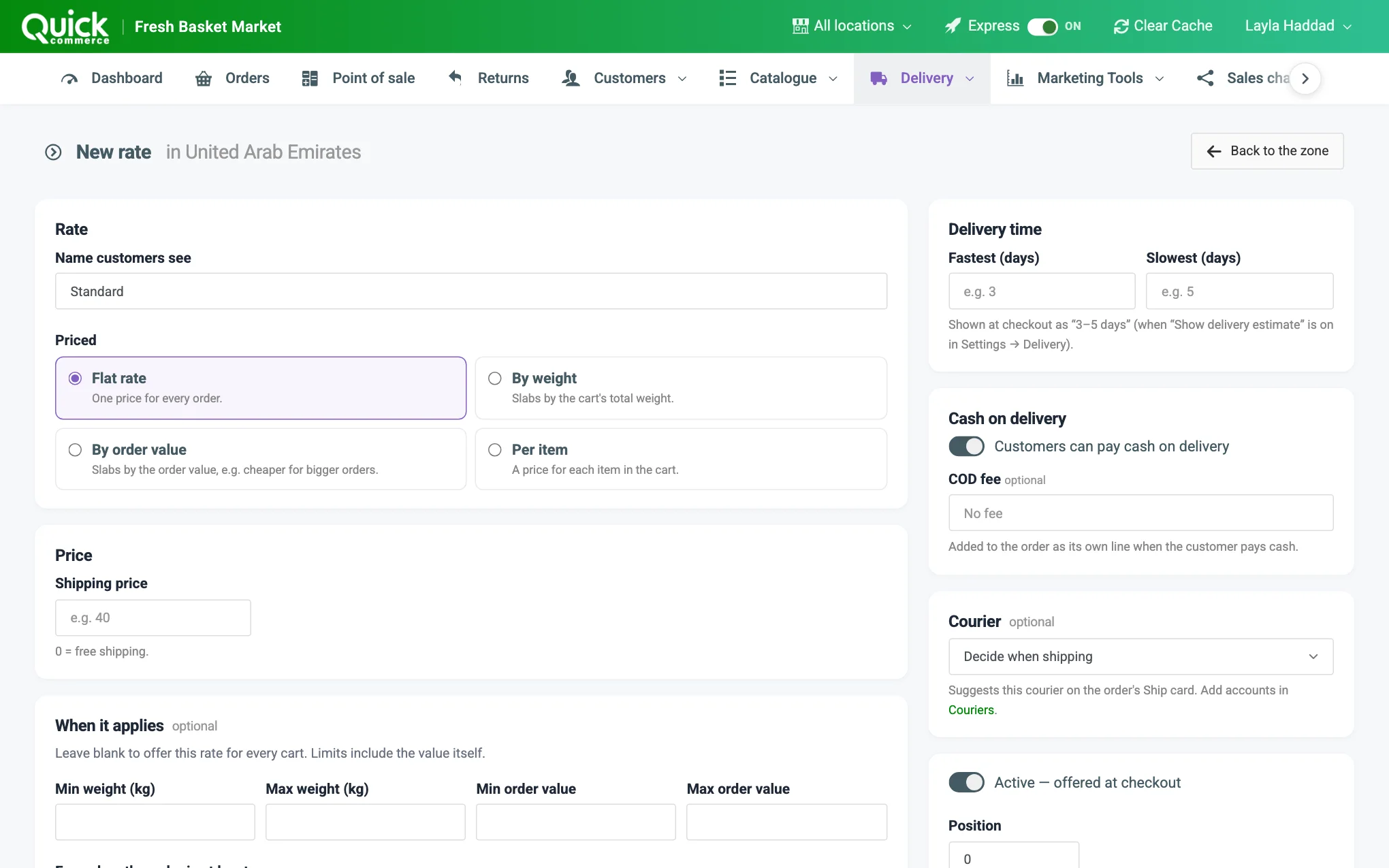Screen dimensions: 1389x868
Task: Click the Marketing Tools chart icon
Action: [x=1015, y=78]
